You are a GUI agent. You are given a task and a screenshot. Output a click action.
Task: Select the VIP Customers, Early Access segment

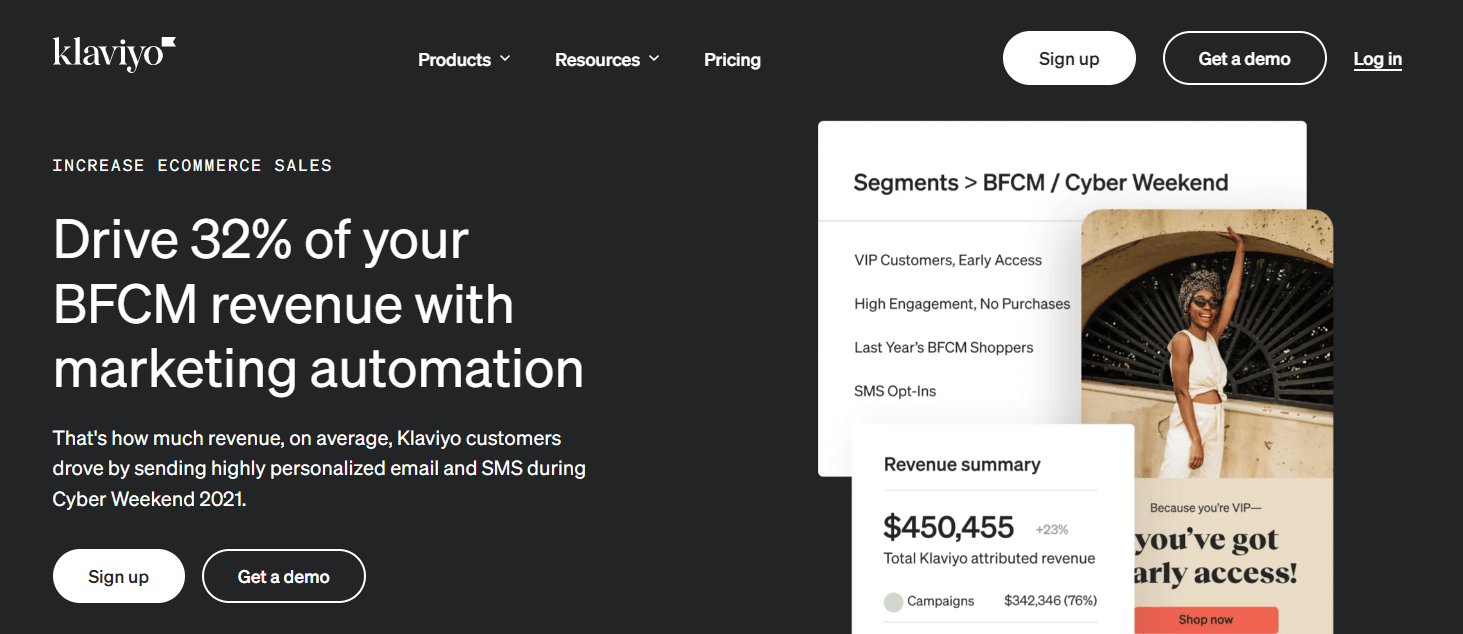pos(947,260)
